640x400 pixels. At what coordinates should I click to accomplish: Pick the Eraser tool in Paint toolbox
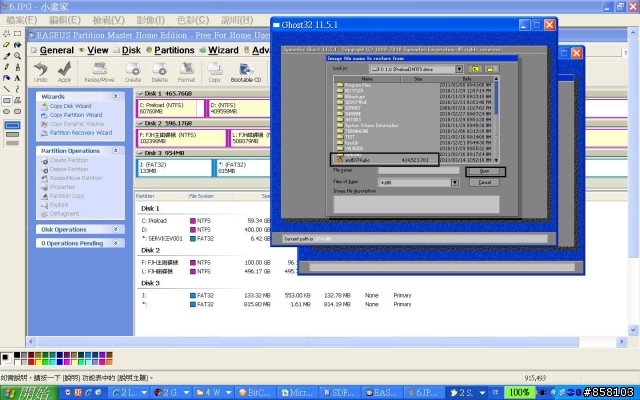pos(7,44)
